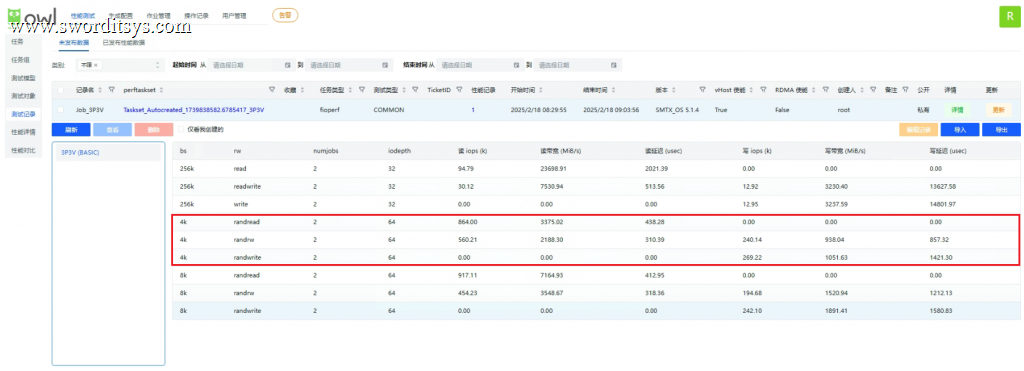Sort by the 开始时间 column arrows
The image size is (1024, 371).
coord(541,89)
